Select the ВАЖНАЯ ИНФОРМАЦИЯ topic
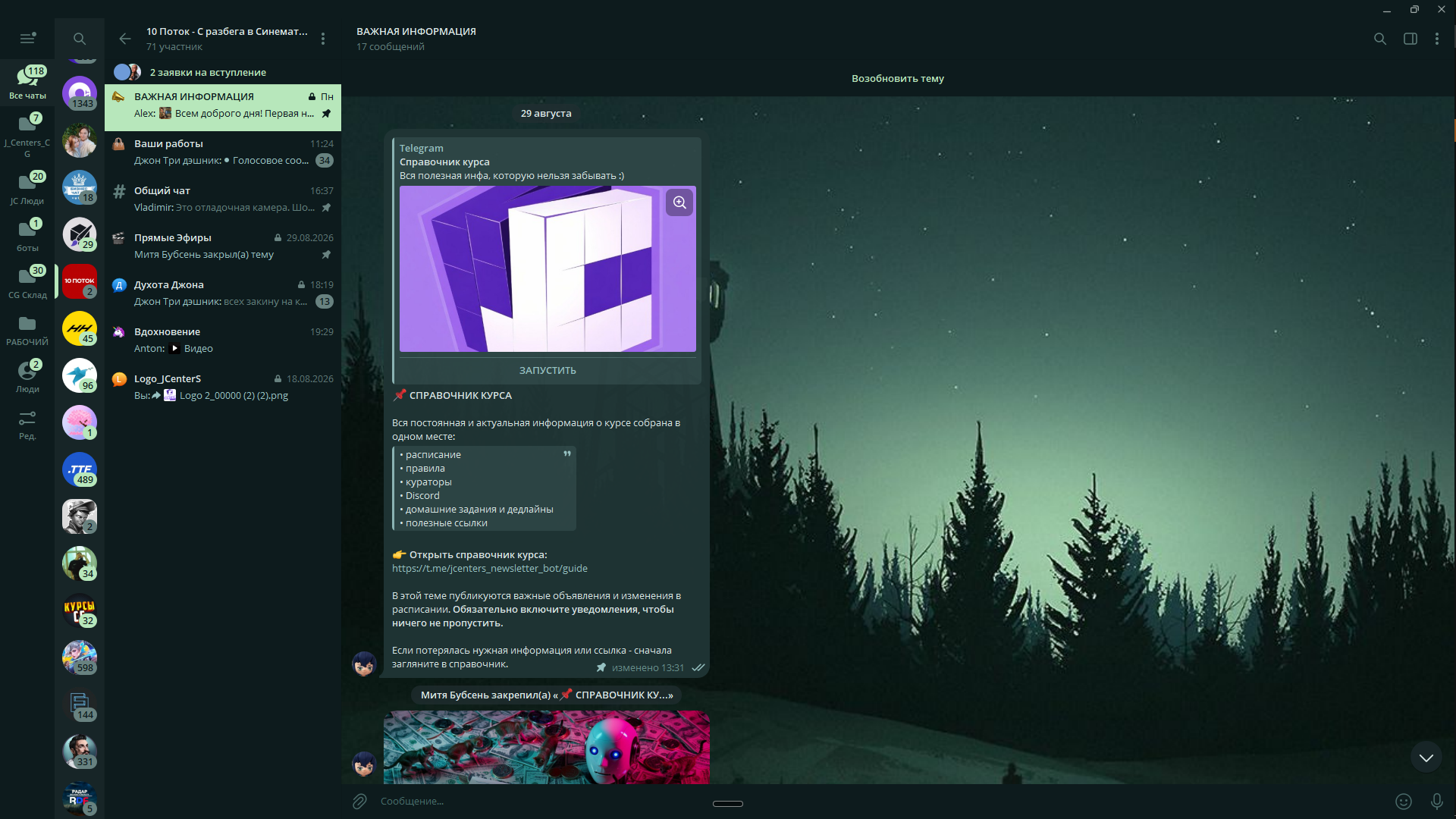Viewport: 1456px width, 819px height. click(x=223, y=107)
